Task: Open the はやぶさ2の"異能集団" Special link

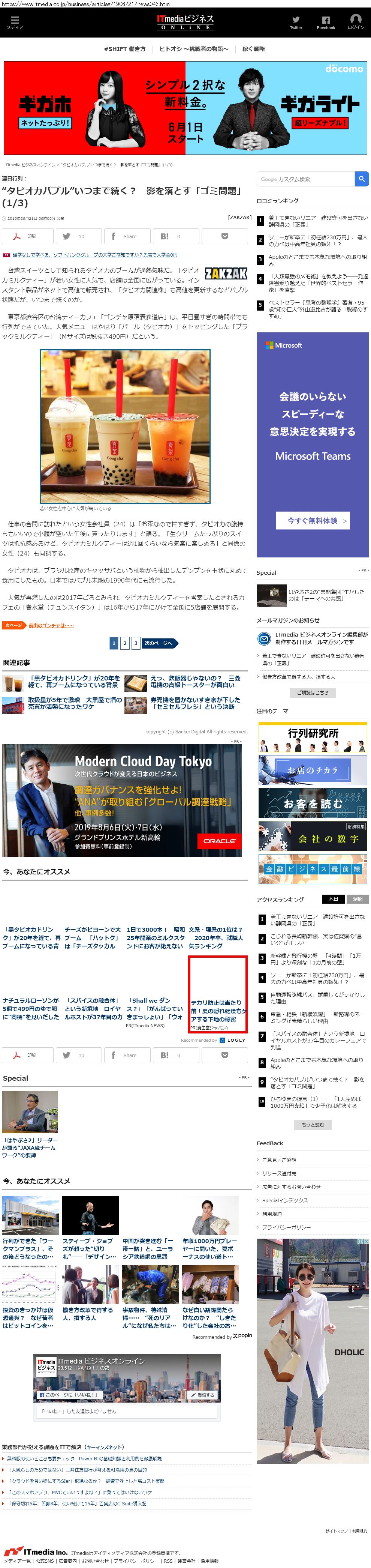Action: tap(327, 595)
